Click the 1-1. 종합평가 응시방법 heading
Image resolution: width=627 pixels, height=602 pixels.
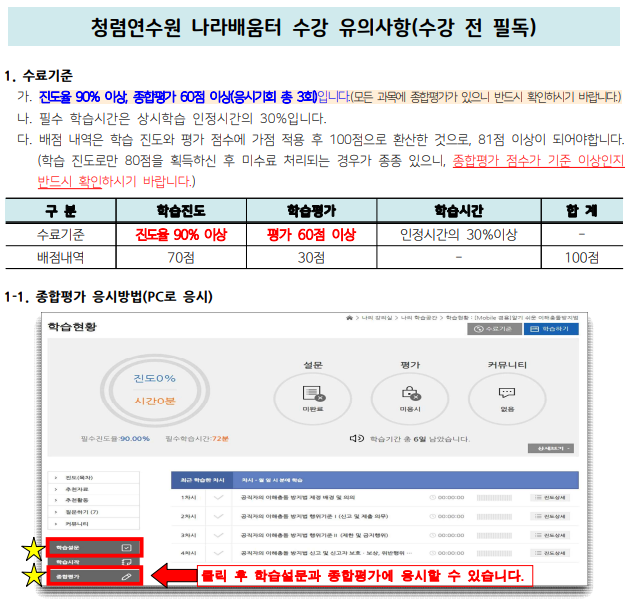coord(108,296)
